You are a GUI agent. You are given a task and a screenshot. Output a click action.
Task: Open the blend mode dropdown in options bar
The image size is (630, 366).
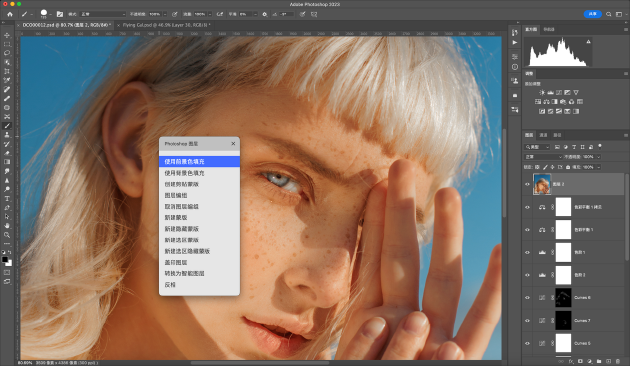(103, 14)
